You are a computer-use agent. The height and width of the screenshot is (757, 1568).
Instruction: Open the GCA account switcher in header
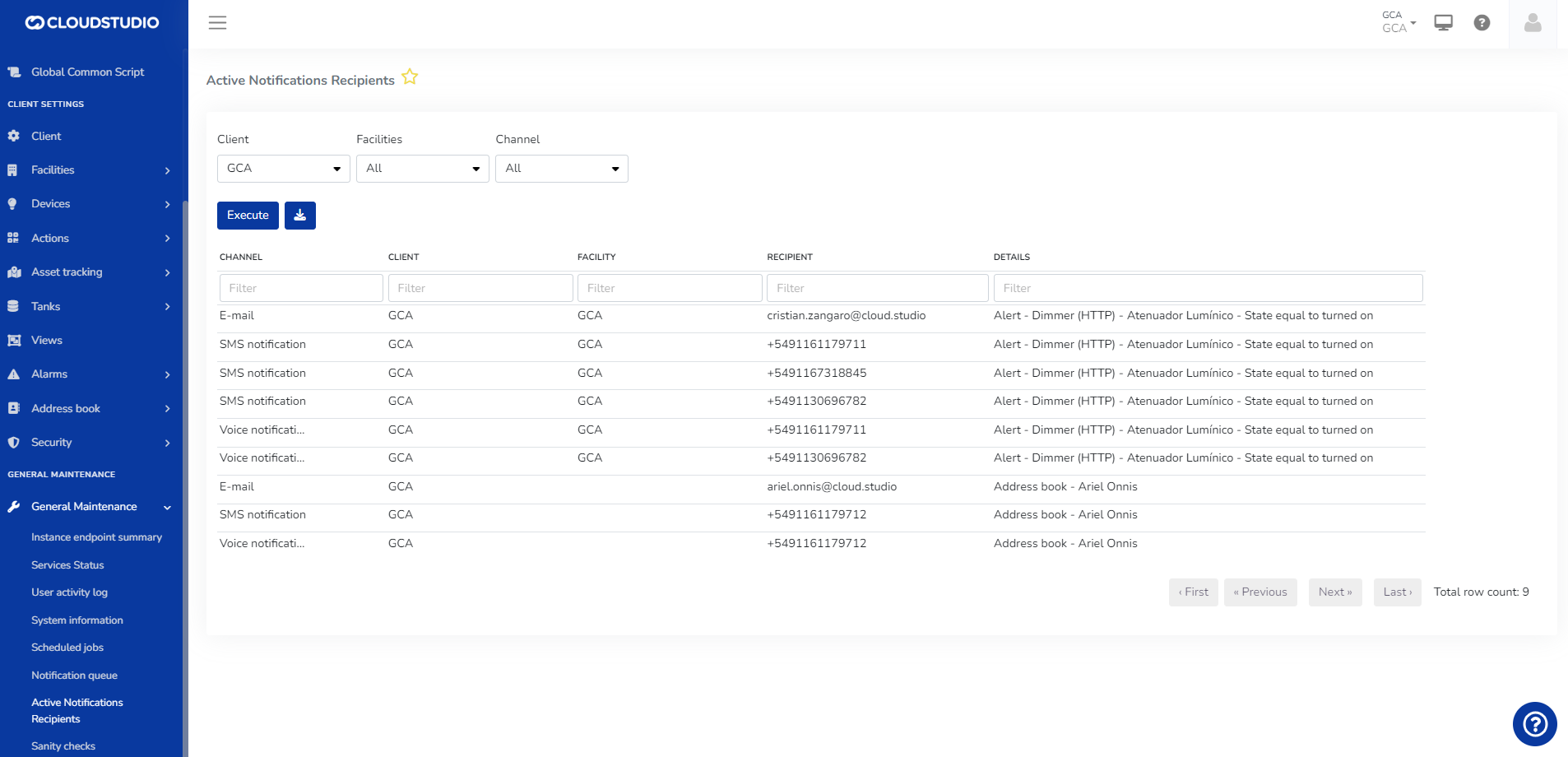[1398, 22]
